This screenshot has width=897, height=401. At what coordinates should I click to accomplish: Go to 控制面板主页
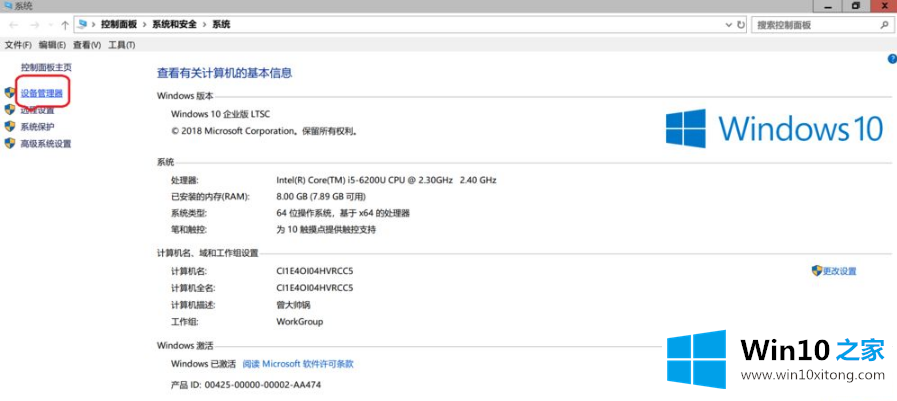pyautogui.click(x=46, y=67)
